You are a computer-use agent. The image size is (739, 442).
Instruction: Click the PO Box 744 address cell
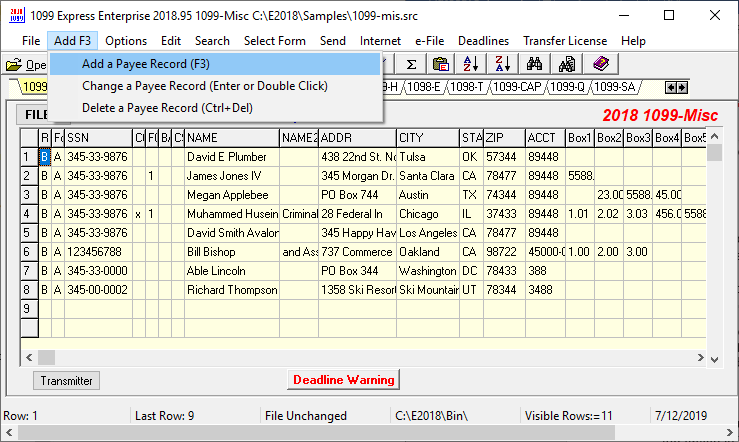(358, 195)
